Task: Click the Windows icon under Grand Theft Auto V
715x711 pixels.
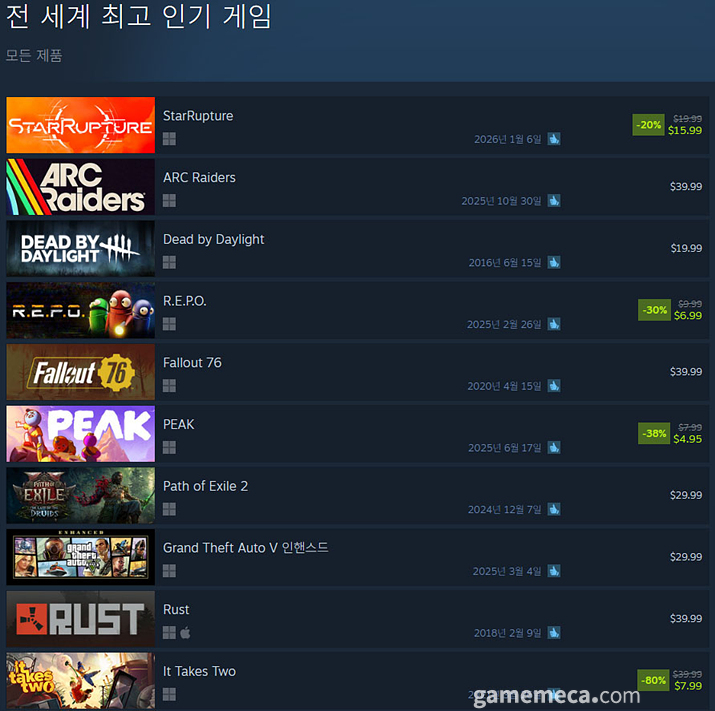Action: [169, 571]
